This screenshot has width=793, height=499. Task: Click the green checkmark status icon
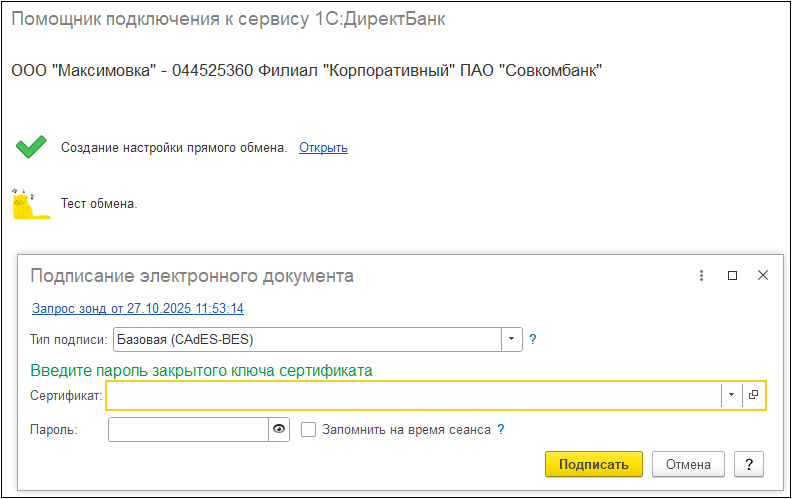(31, 147)
